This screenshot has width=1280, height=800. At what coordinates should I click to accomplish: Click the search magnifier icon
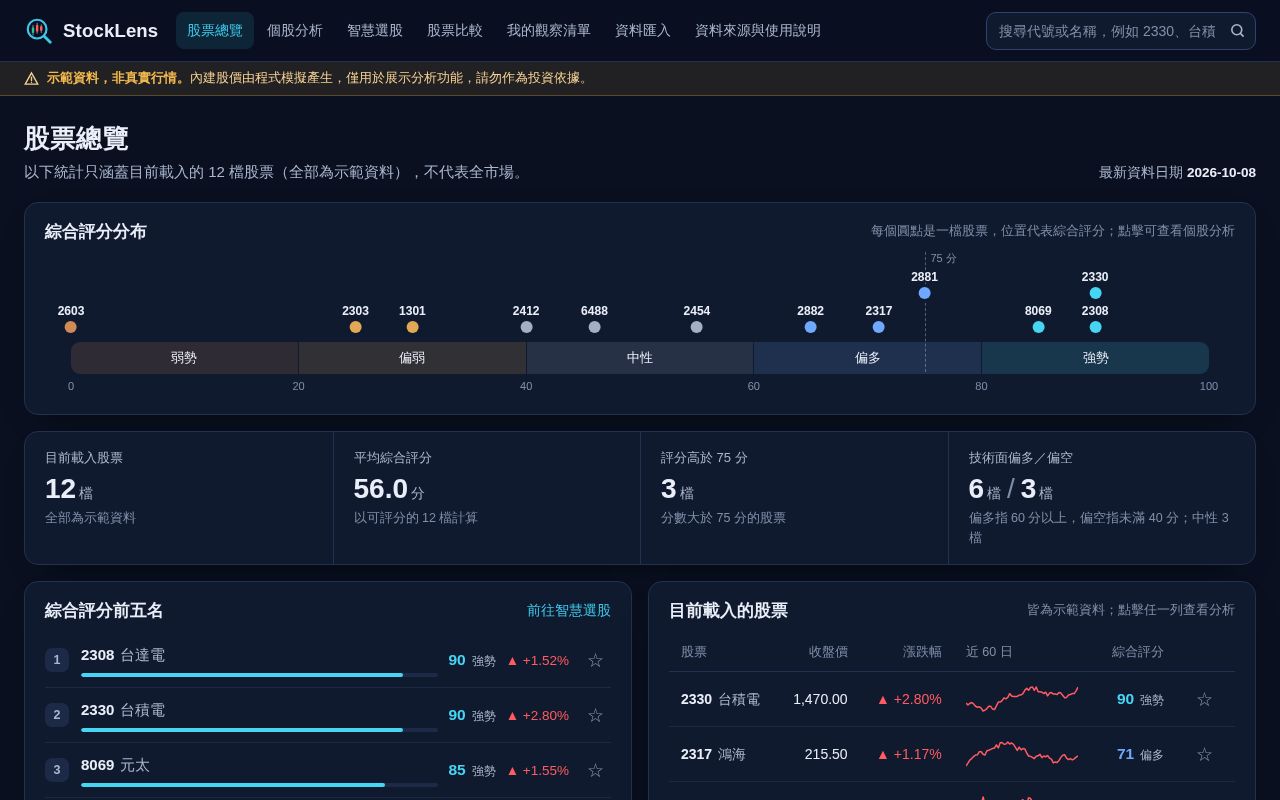(1237, 31)
